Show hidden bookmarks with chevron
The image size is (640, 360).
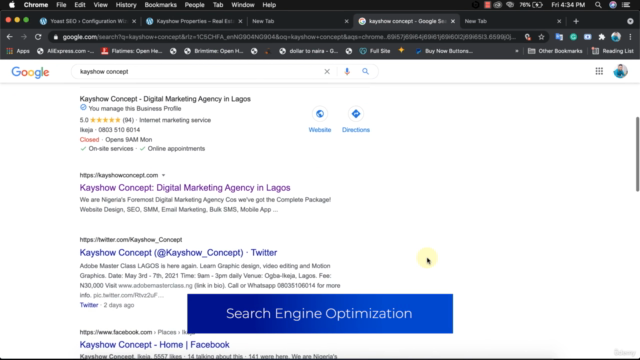coord(517,51)
